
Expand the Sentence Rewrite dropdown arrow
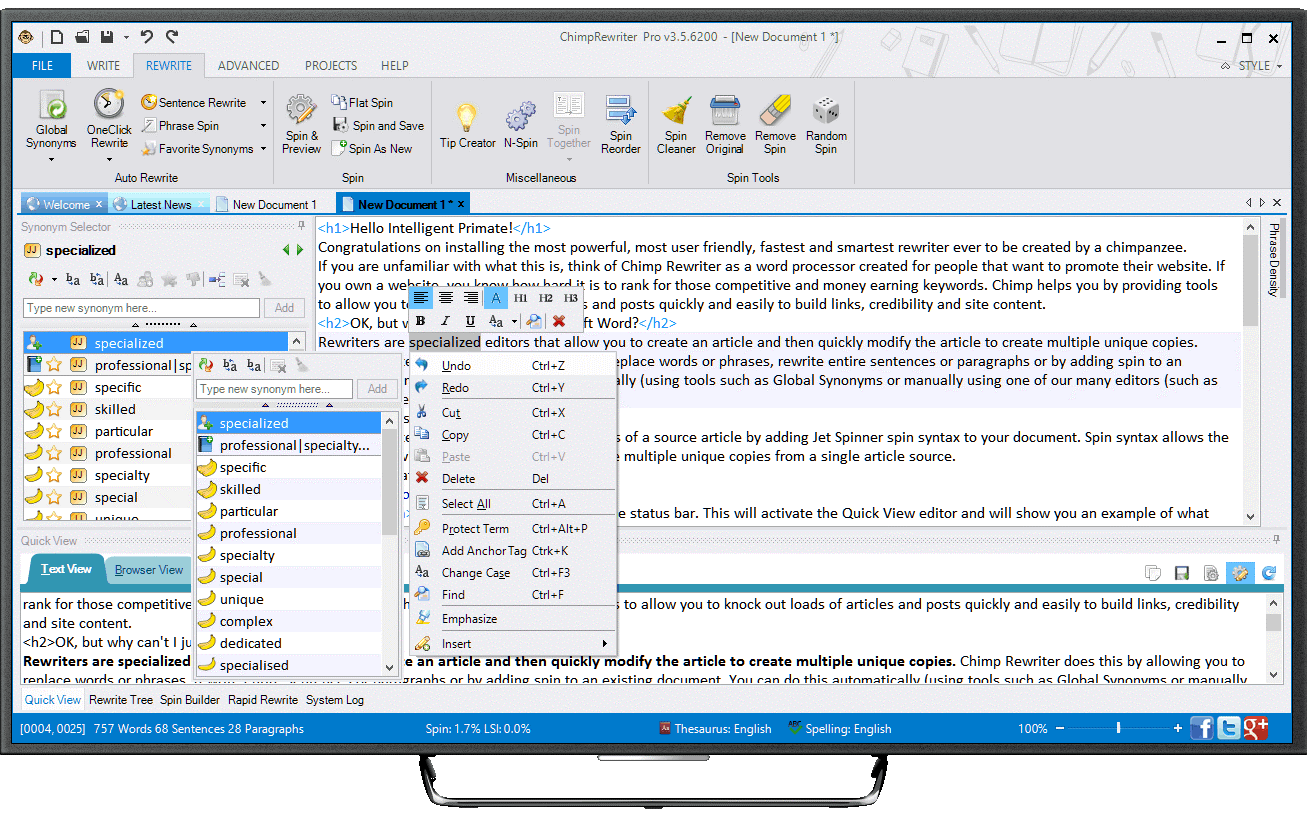[264, 102]
